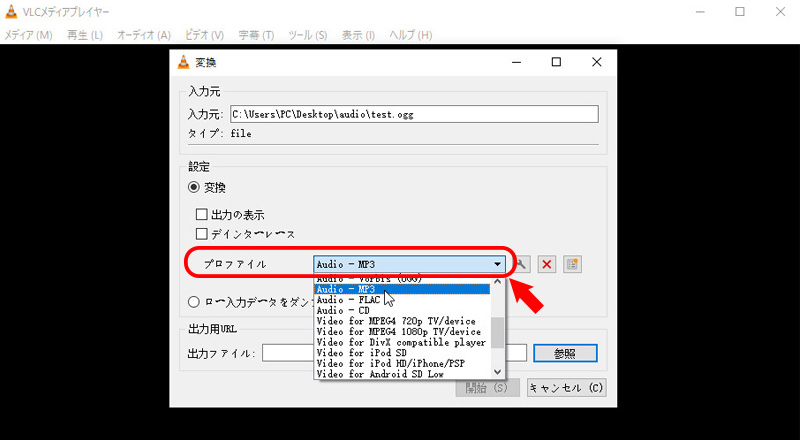Image resolution: width=800 pixels, height=440 pixels.
Task: Close VLC main window
Action: 780,12
